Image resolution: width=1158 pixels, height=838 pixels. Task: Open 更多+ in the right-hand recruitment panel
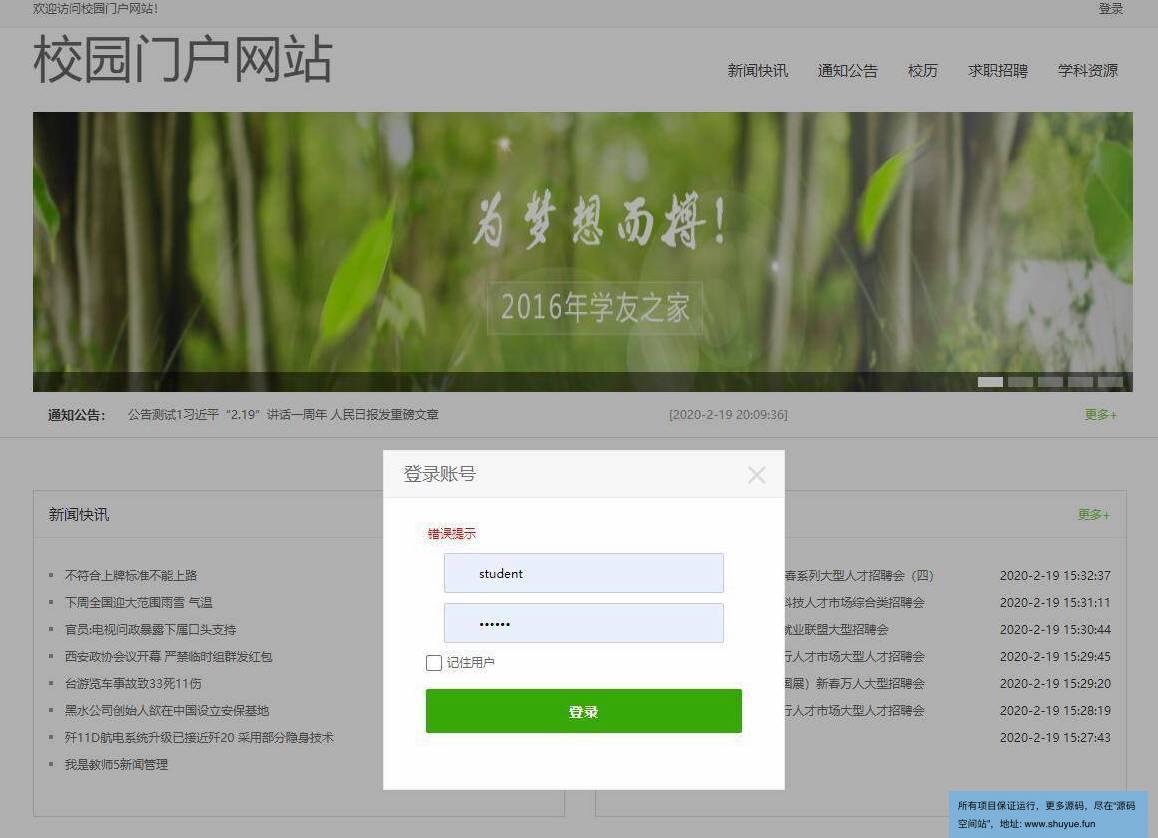click(1094, 515)
